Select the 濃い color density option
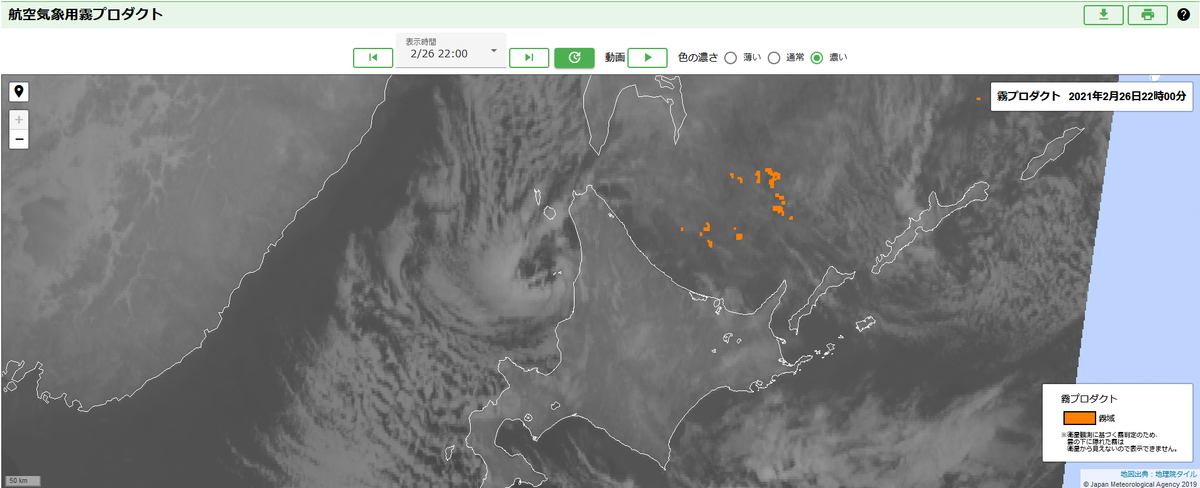The width and height of the screenshot is (1200, 488). (x=817, y=58)
